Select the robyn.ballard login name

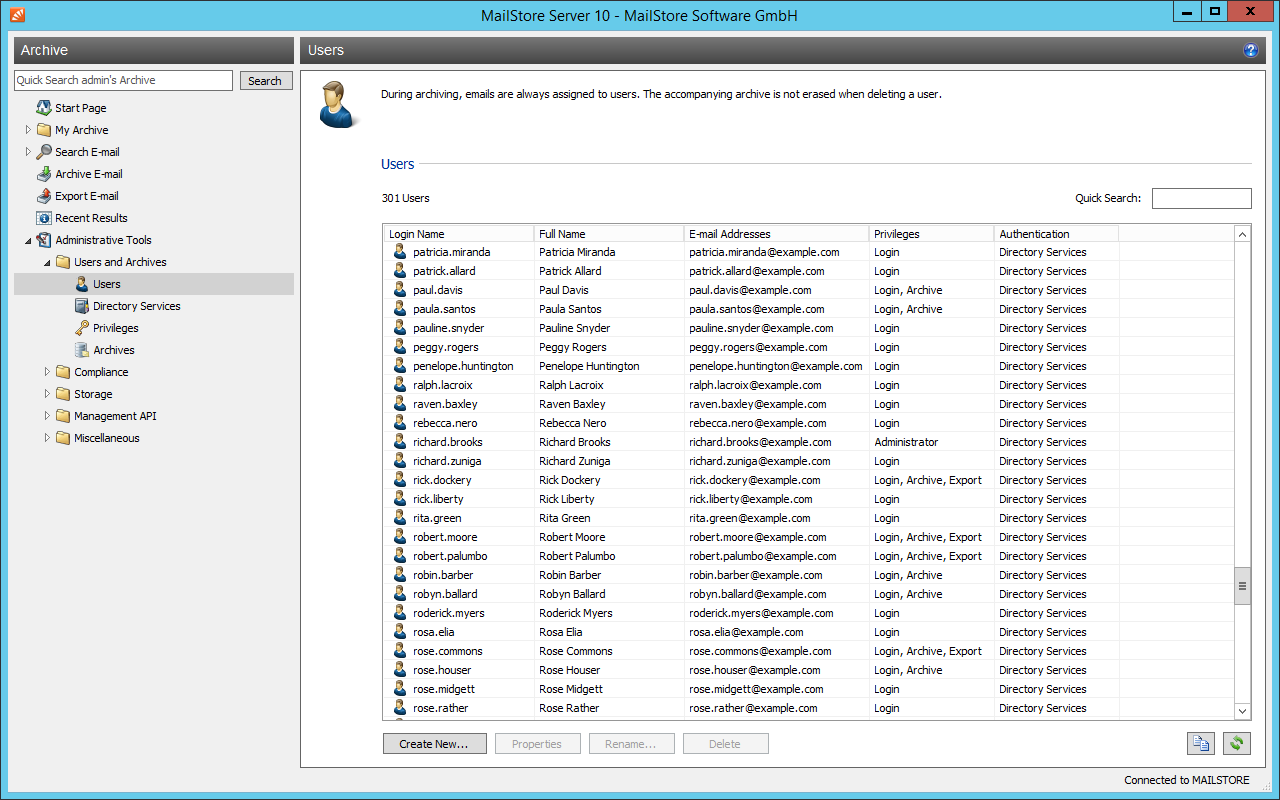tap(445, 594)
